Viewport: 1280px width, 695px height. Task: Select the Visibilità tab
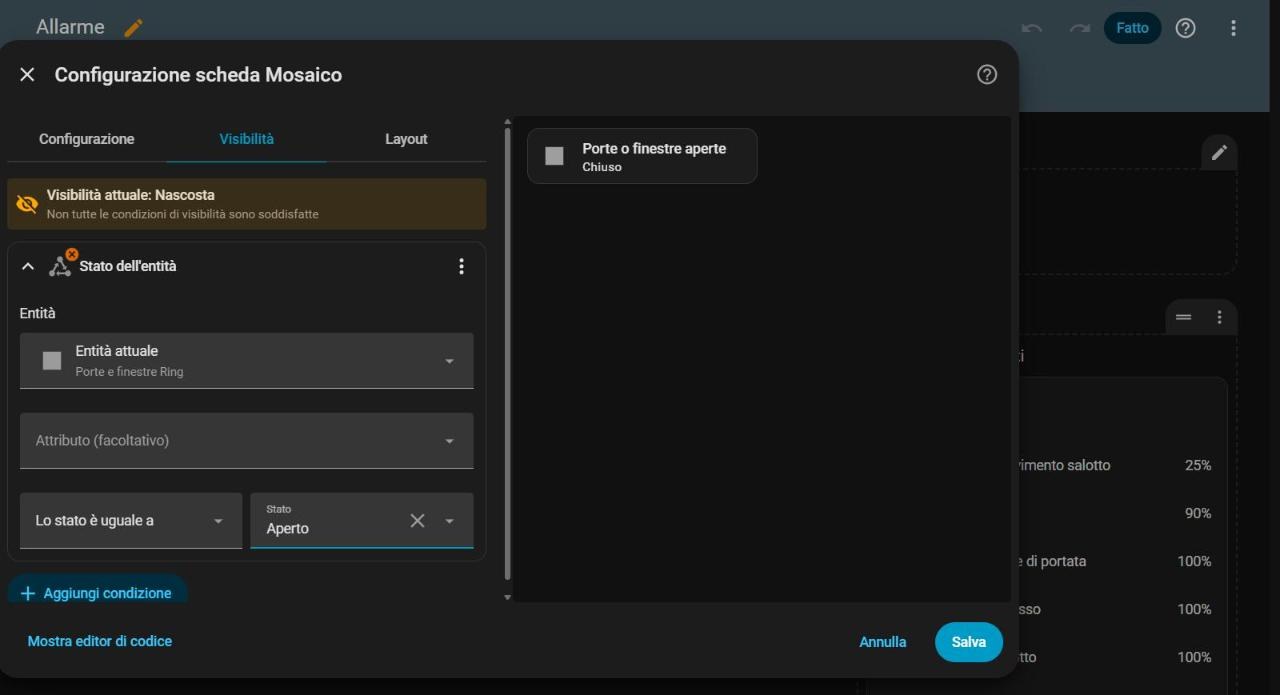point(246,139)
